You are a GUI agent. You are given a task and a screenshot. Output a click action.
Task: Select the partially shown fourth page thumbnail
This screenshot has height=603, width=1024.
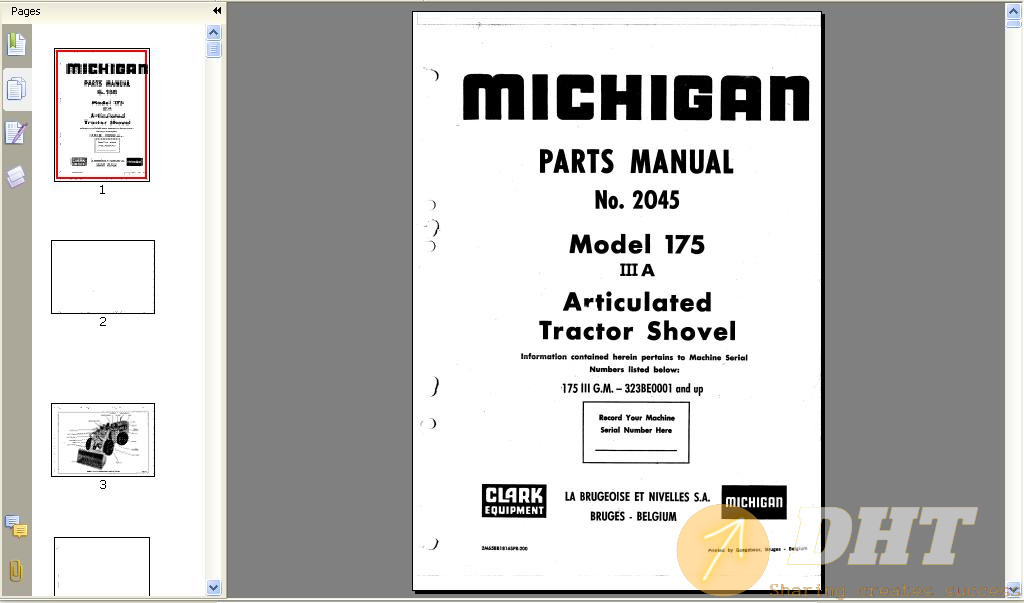[102, 566]
